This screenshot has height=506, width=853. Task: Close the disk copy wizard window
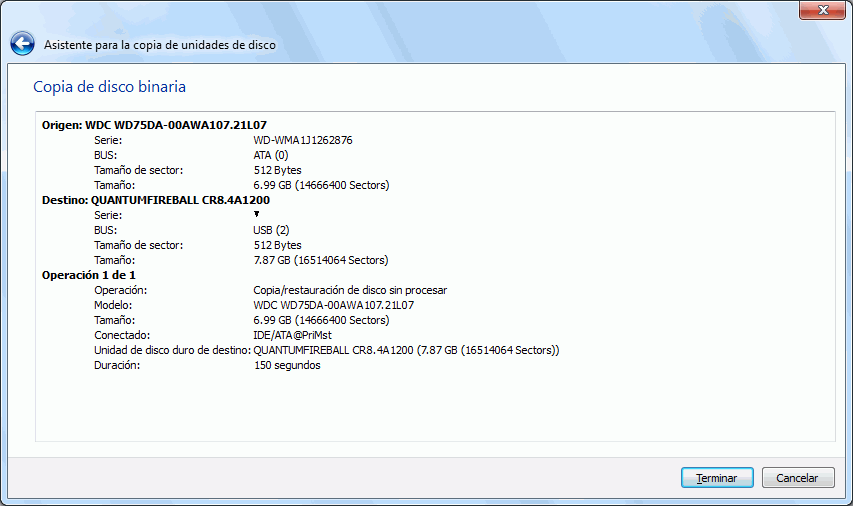[822, 10]
